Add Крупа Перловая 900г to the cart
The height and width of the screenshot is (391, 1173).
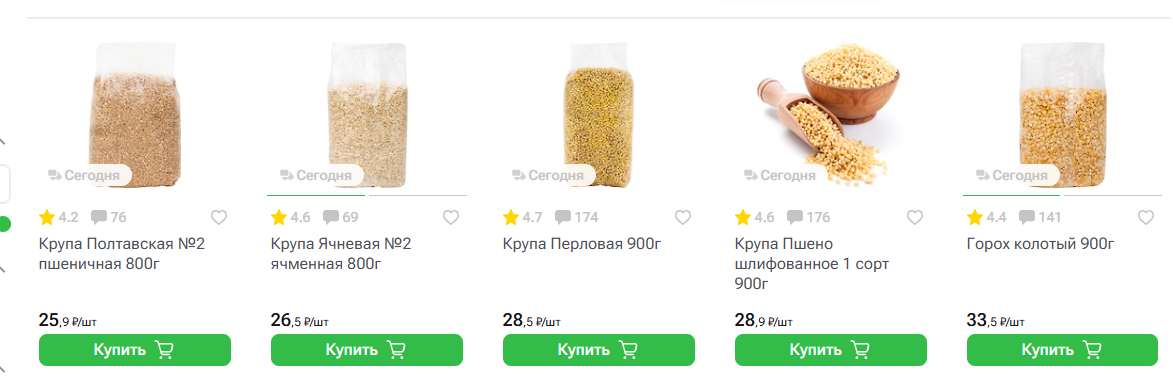pos(598,350)
